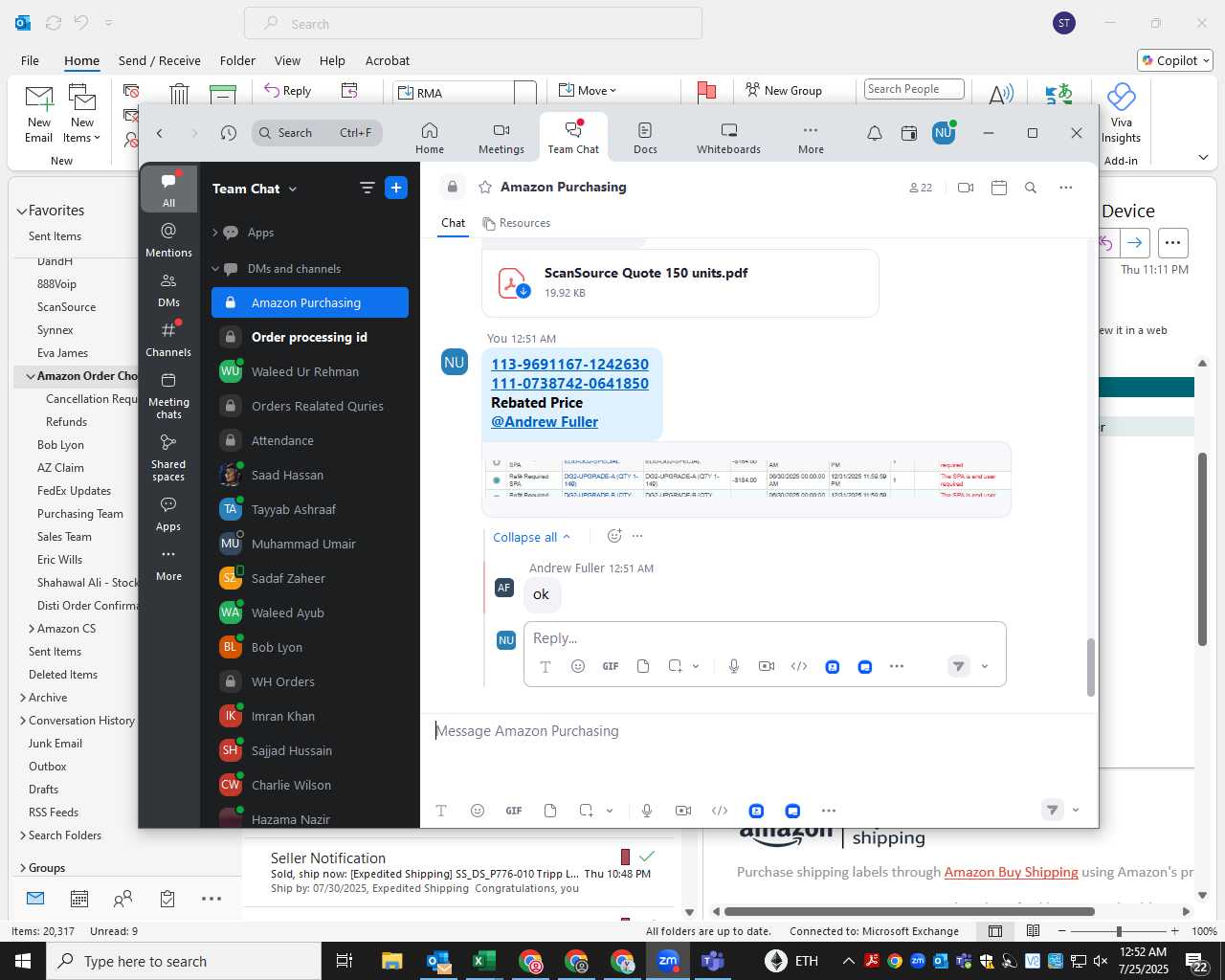
Task: Select DMs in Zoom sidebar
Action: 168,290
